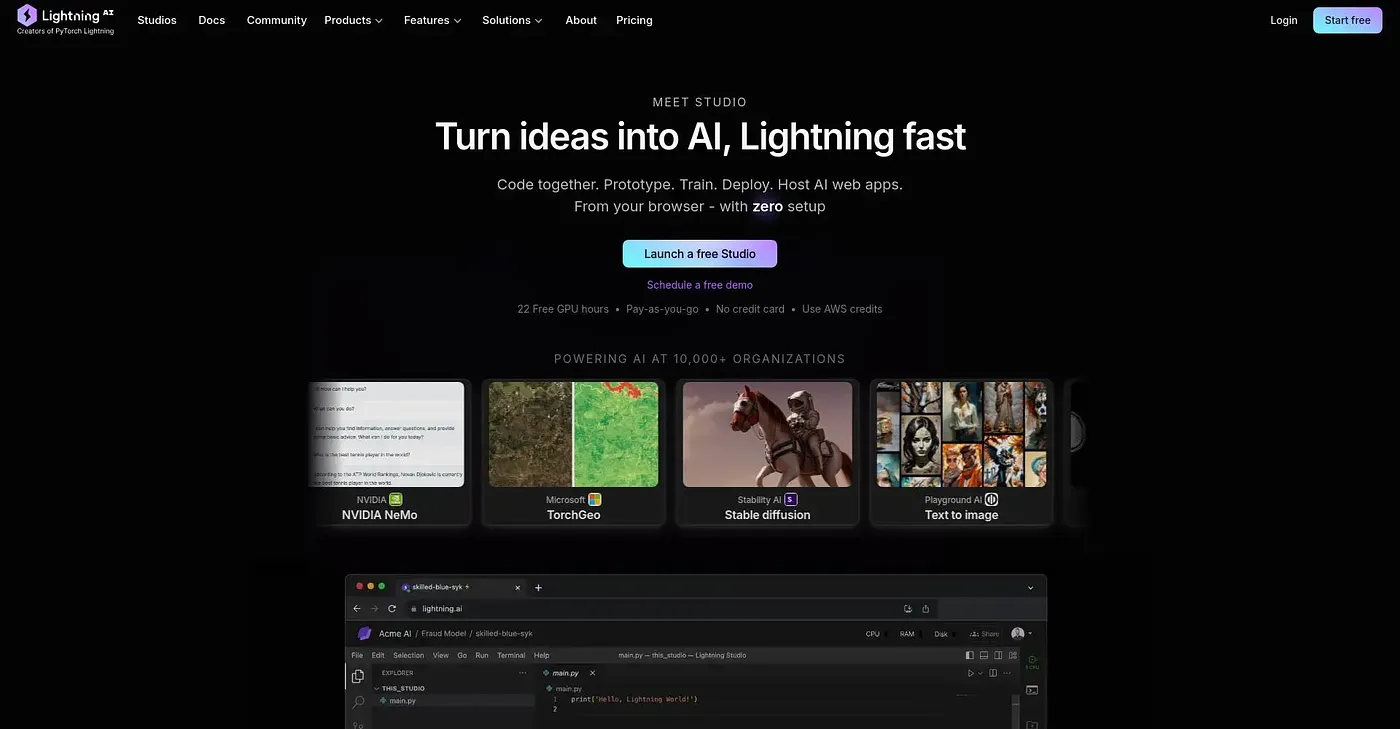This screenshot has width=1400, height=729.
Task: Click the install app icon in the address bar
Action: point(908,608)
